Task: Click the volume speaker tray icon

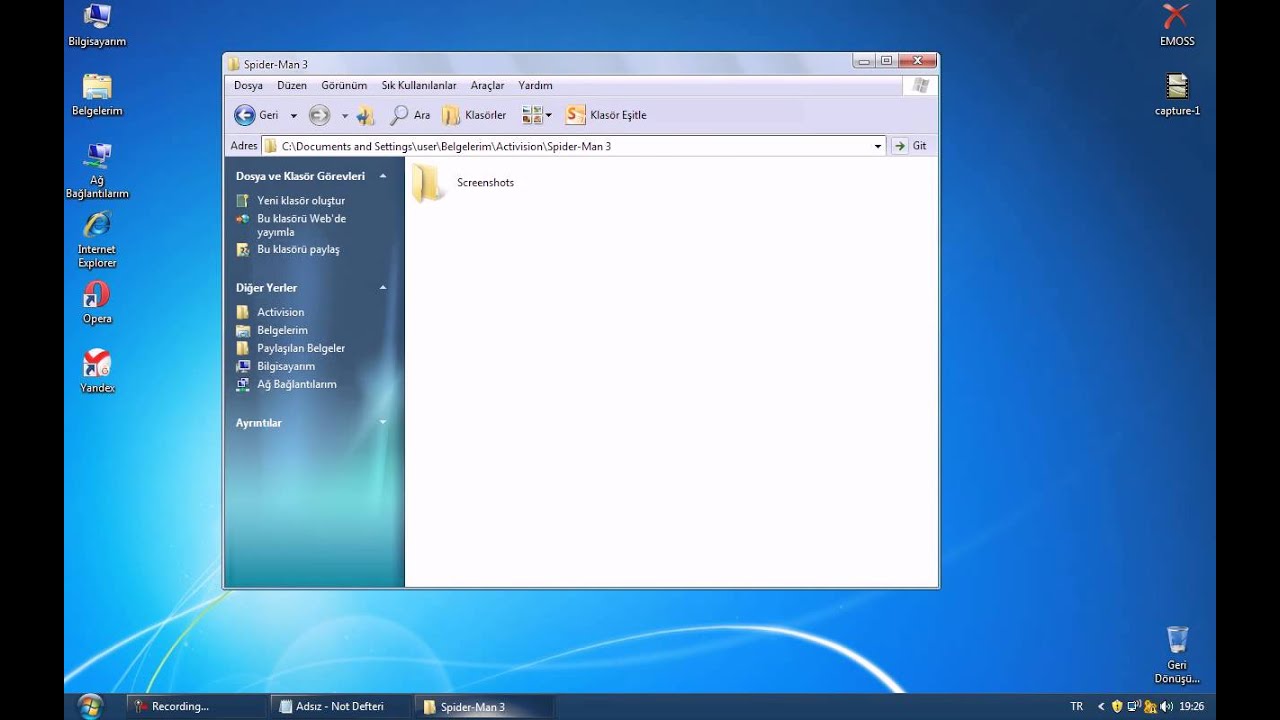Action: click(1166, 706)
